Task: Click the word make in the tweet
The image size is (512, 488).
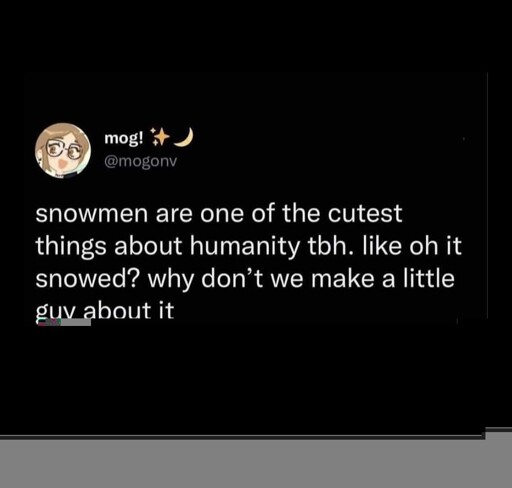Action: click(342, 278)
